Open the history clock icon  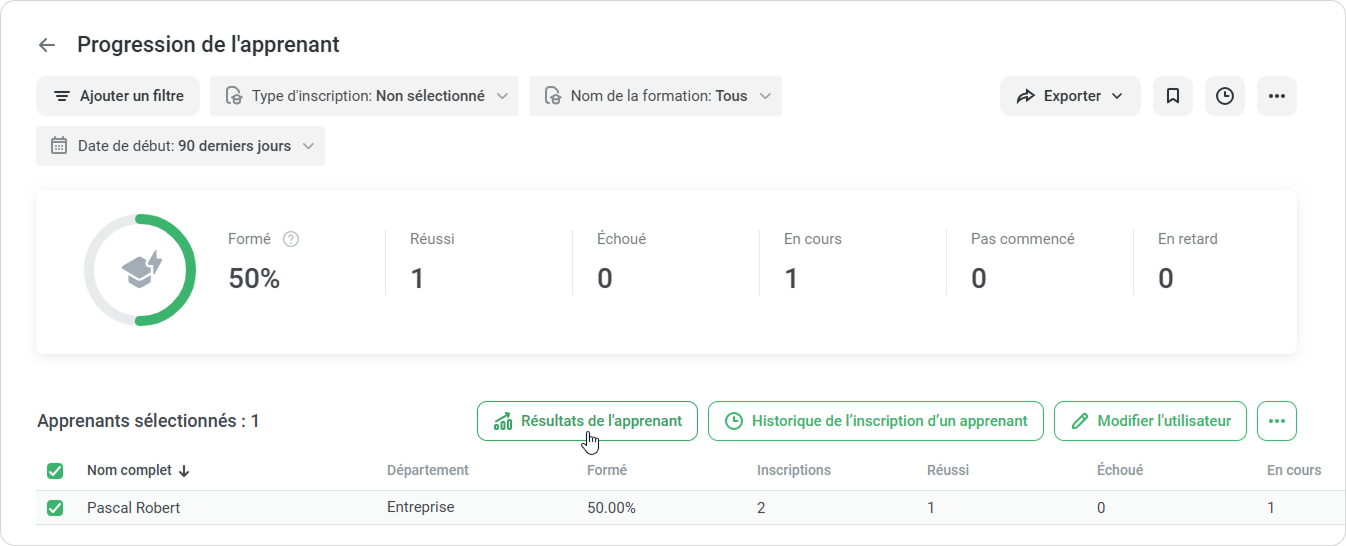(1225, 96)
